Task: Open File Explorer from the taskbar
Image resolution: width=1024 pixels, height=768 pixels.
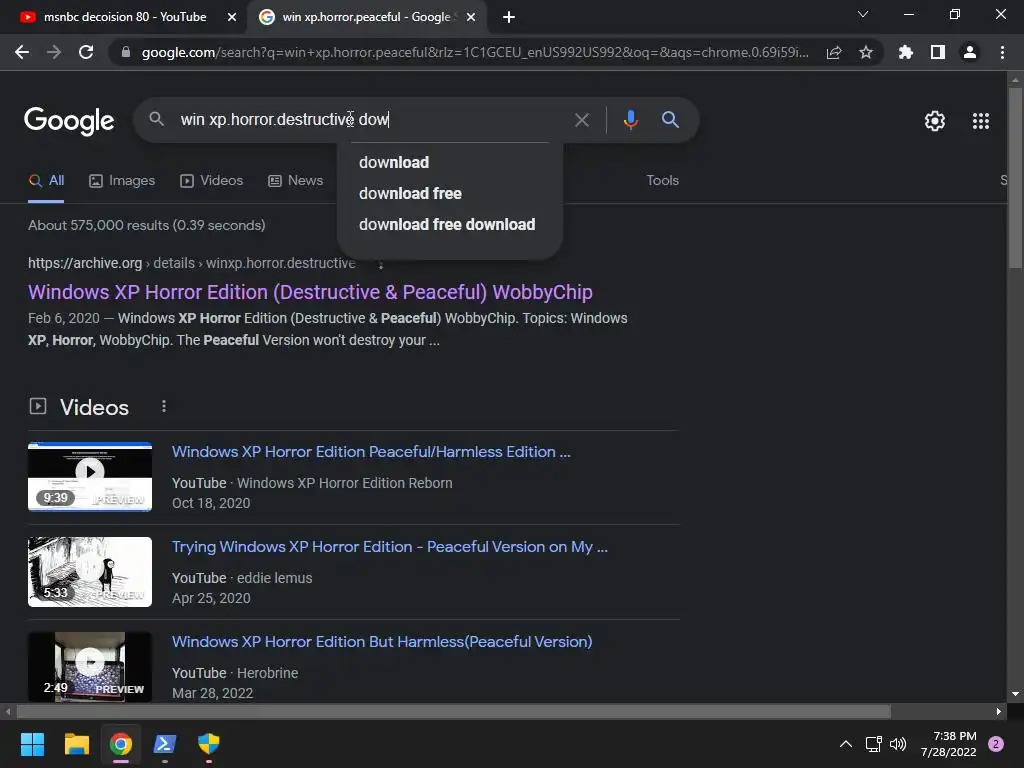Action: click(x=76, y=744)
